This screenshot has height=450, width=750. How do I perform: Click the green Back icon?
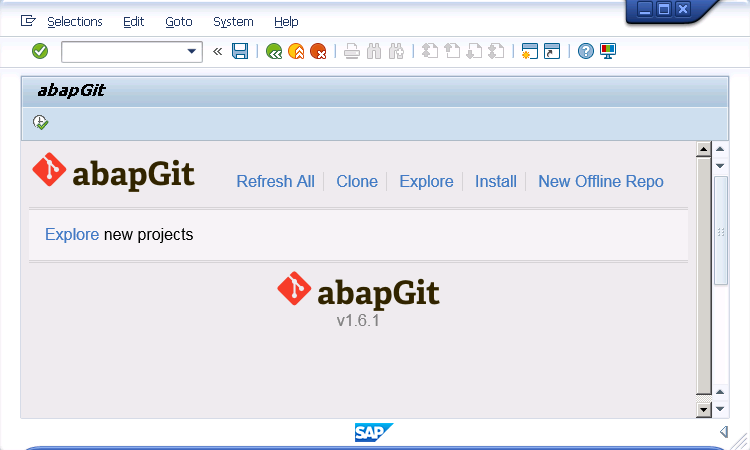coord(274,51)
